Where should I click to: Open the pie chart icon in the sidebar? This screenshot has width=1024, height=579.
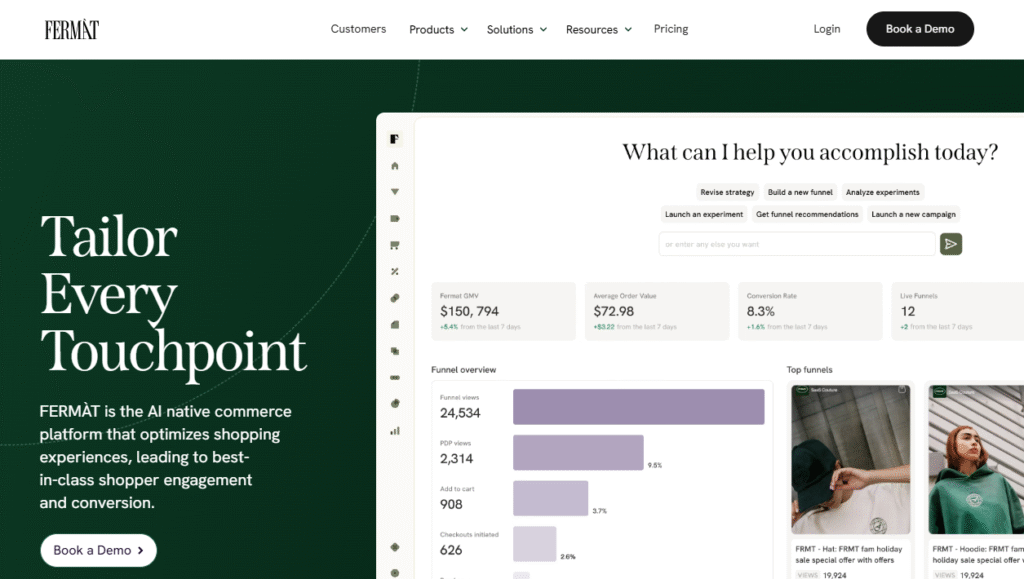pos(394,403)
